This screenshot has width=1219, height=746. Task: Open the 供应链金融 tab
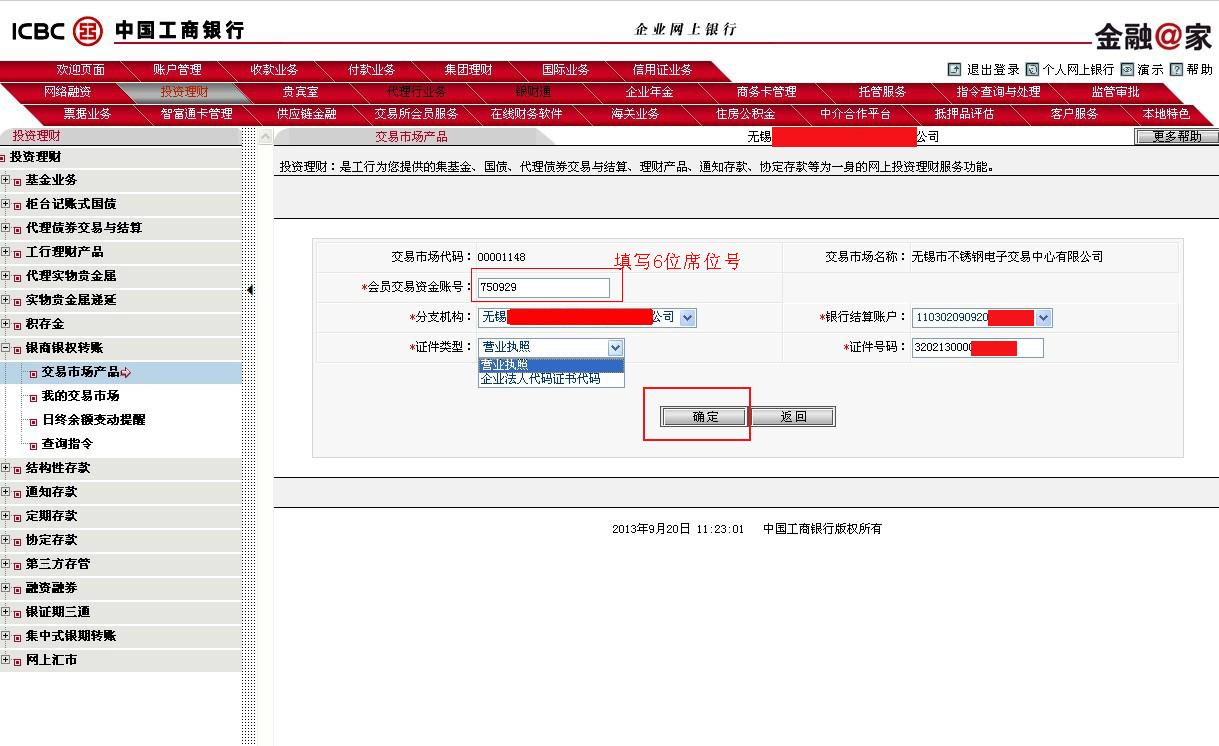click(307, 114)
